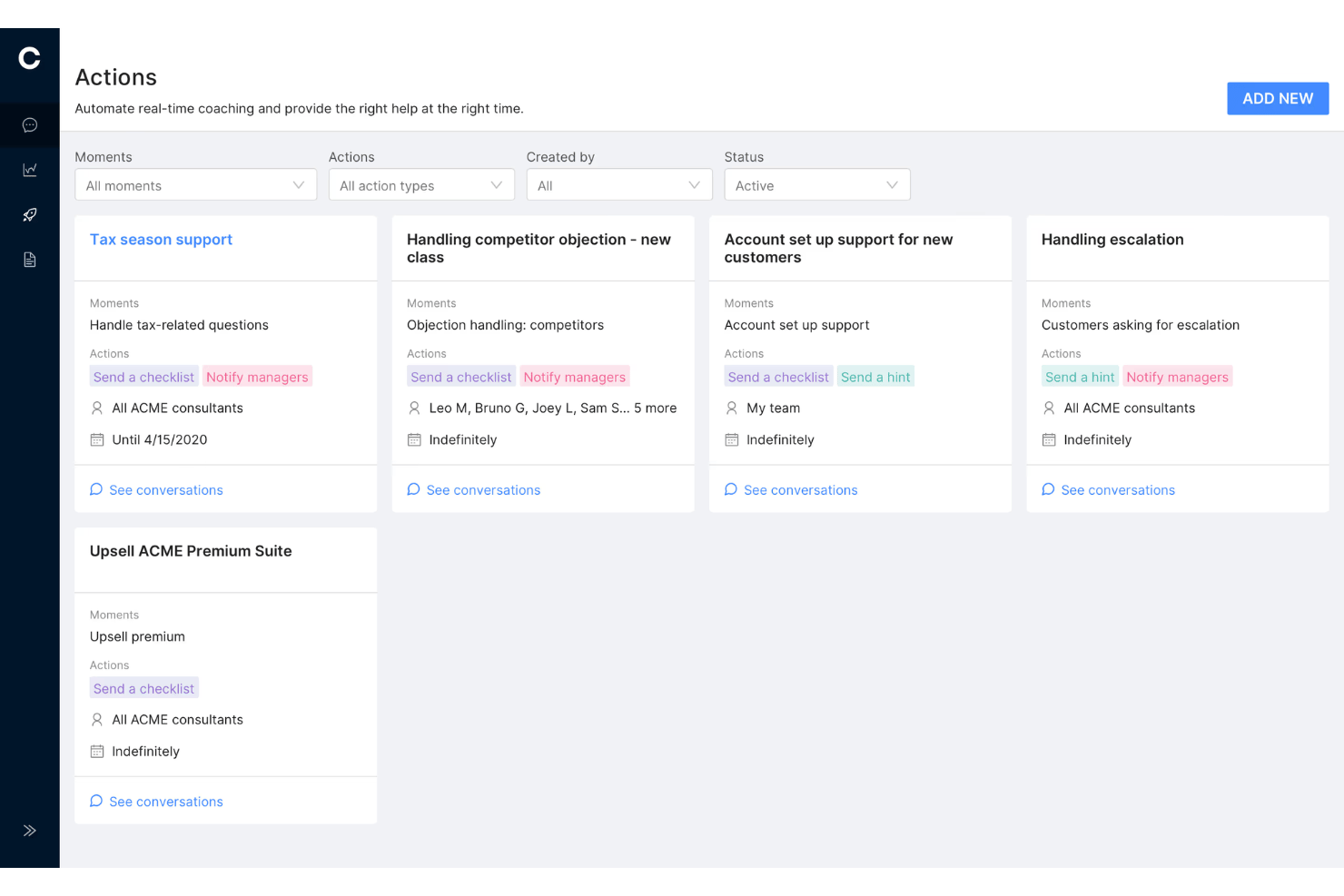Open the Handling escalation card title

click(1112, 240)
